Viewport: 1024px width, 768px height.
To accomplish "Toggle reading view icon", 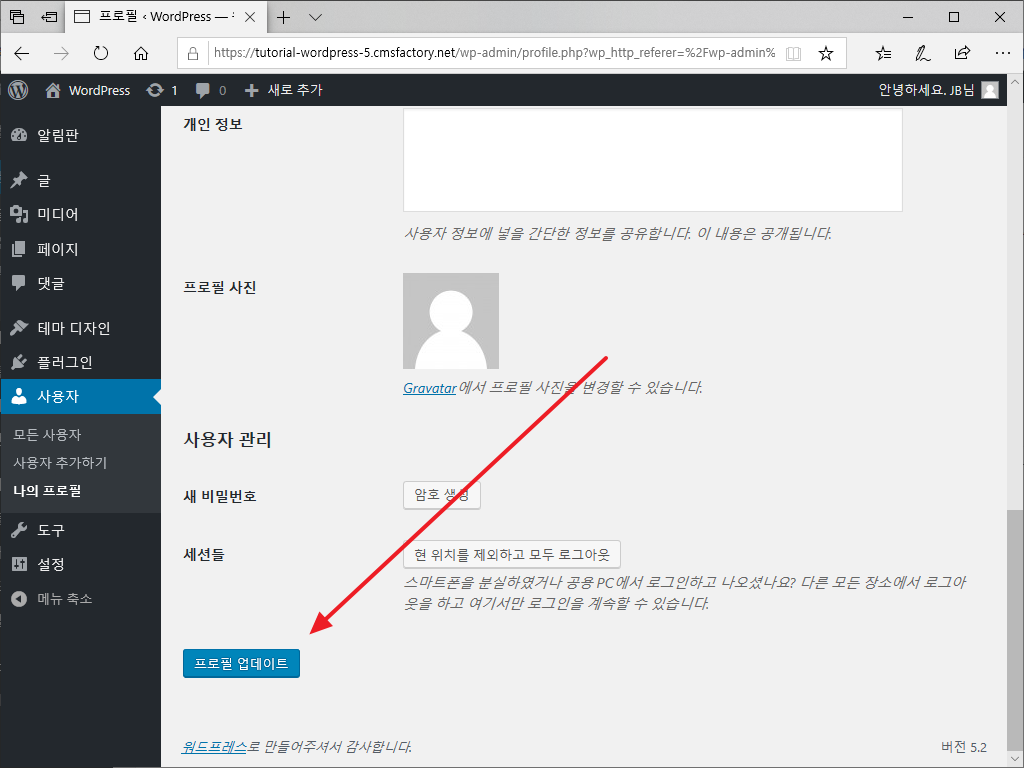I will coord(793,54).
